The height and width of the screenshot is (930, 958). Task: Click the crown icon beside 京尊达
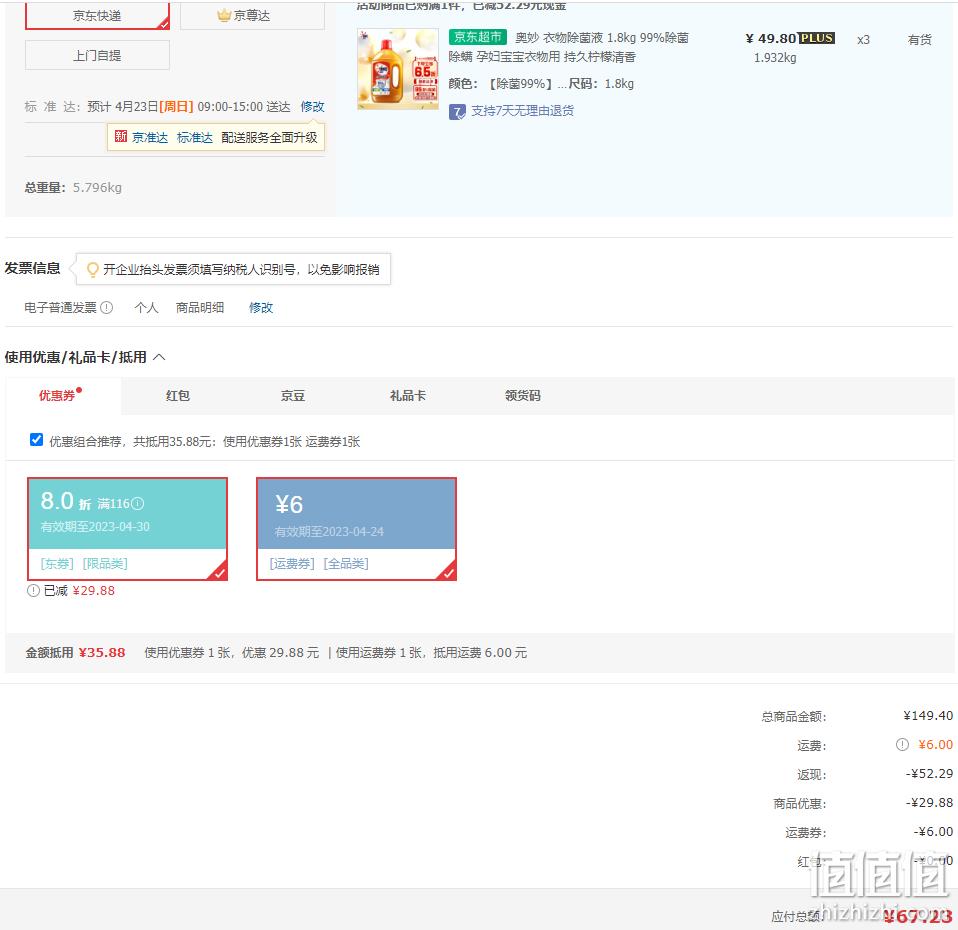pos(224,15)
